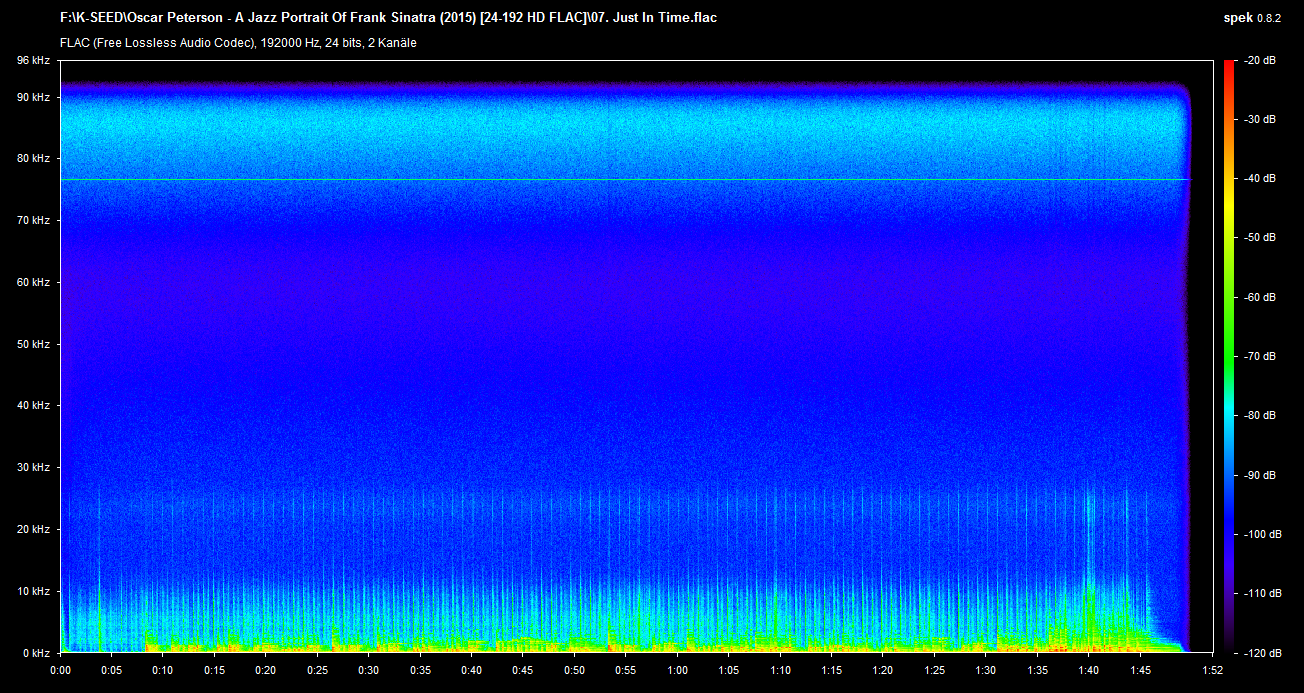Click the color scale bar legend

coord(1229,356)
